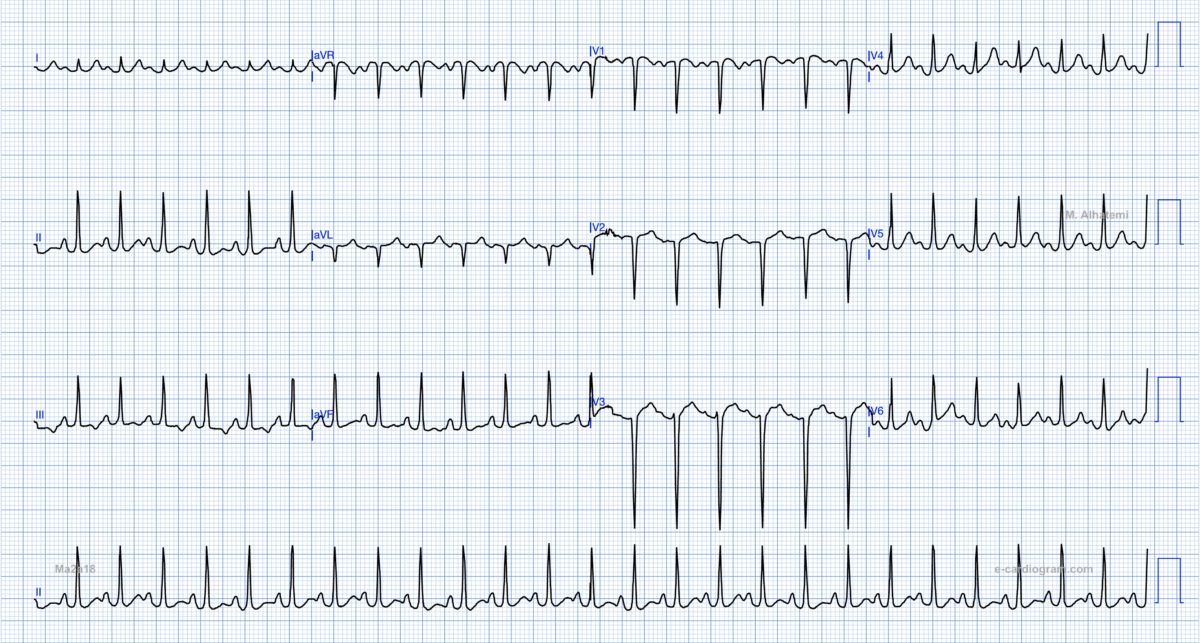Click the lead I label

click(x=37, y=58)
